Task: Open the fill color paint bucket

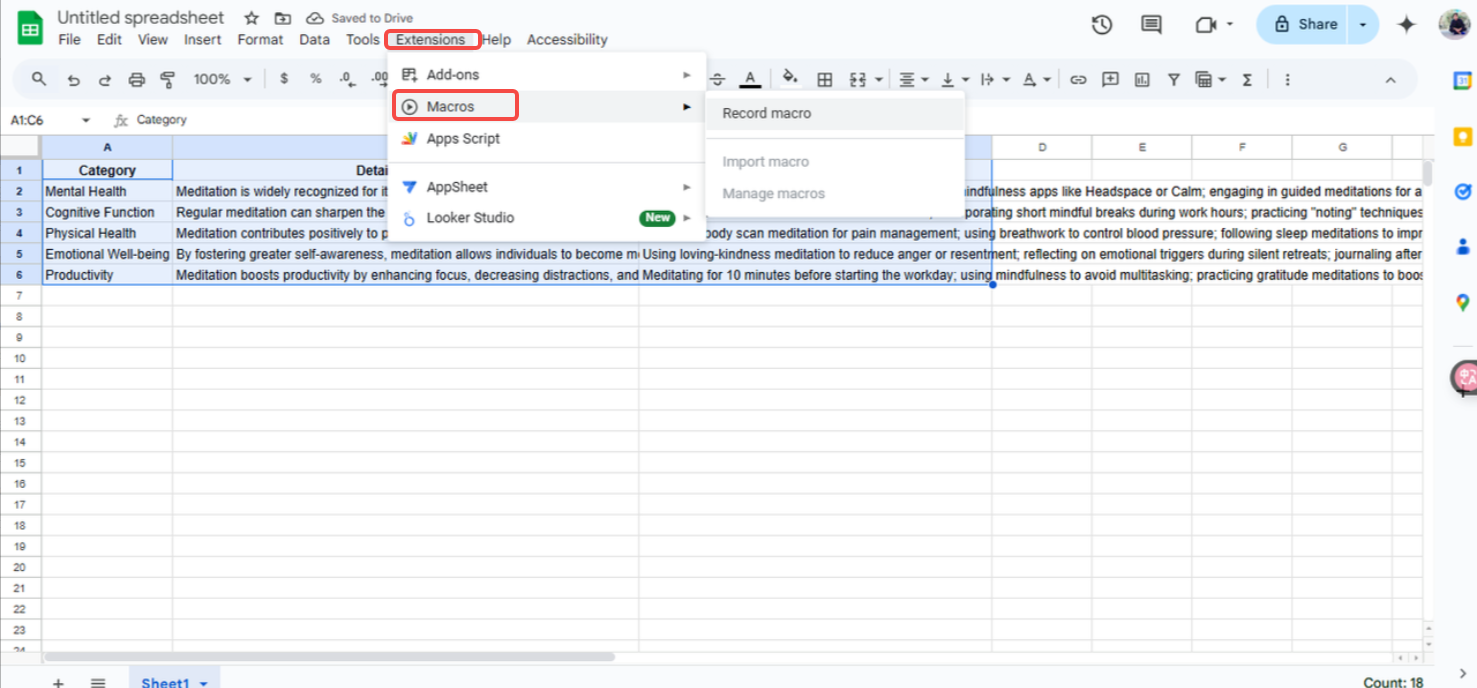Action: pos(790,79)
